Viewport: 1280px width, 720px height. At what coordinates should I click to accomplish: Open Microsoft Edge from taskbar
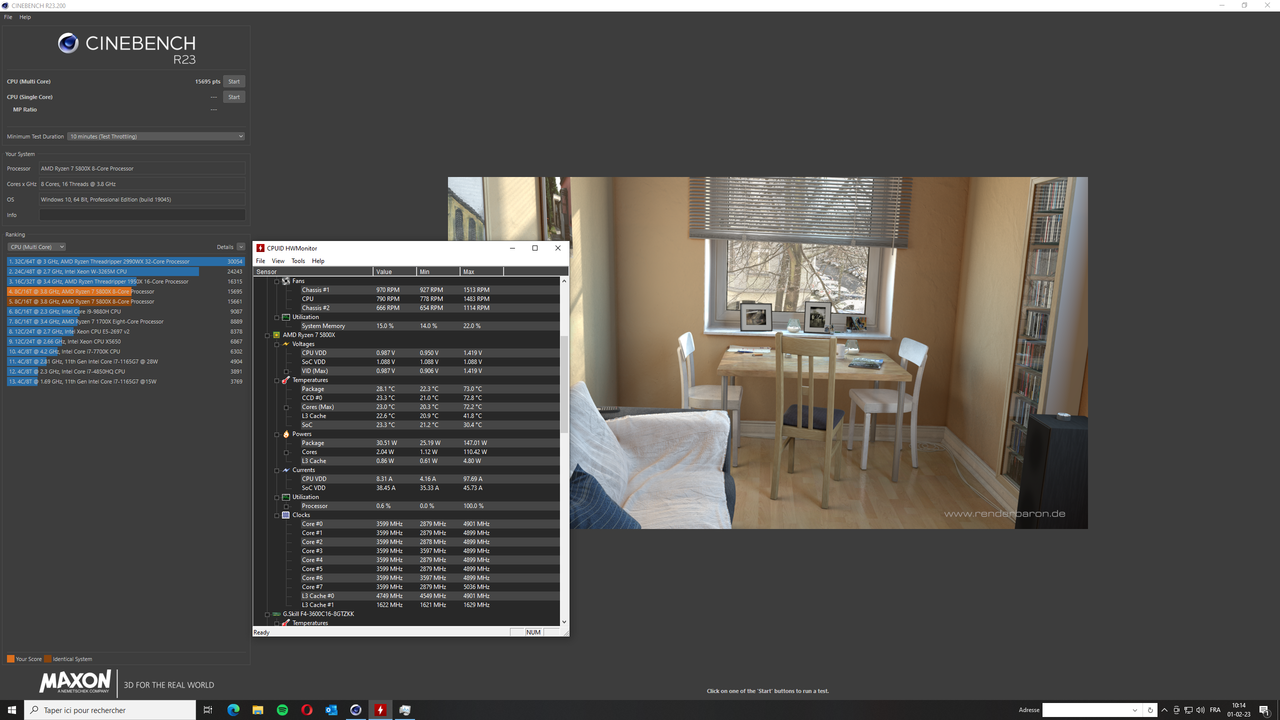[233, 710]
